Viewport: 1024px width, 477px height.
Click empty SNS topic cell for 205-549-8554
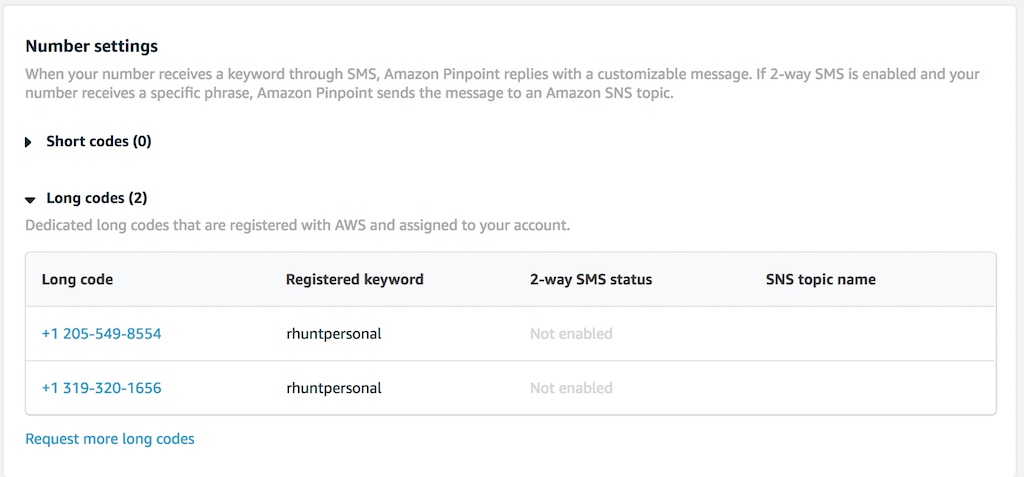[x=870, y=334]
